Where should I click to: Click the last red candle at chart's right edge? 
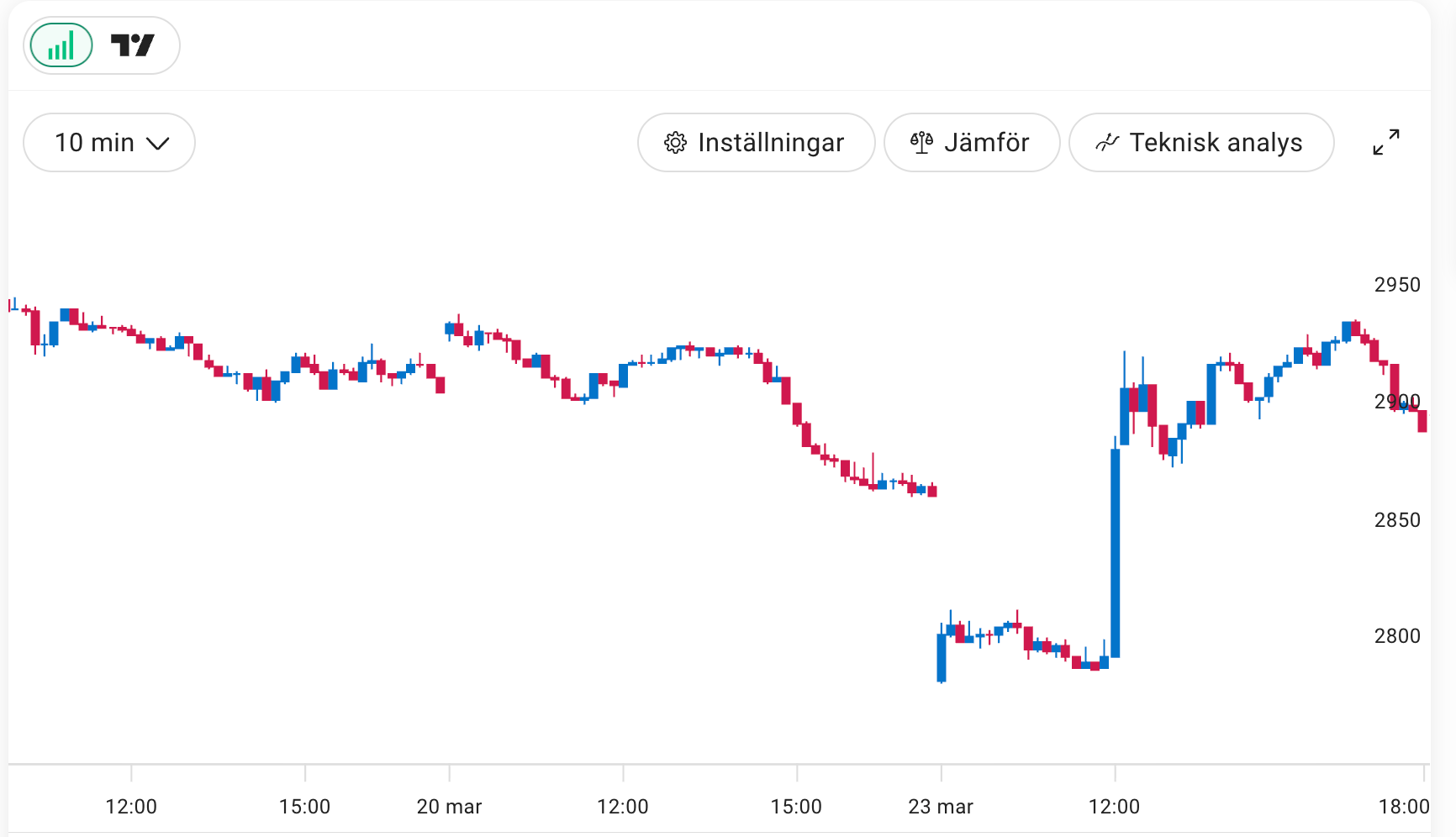1422,421
